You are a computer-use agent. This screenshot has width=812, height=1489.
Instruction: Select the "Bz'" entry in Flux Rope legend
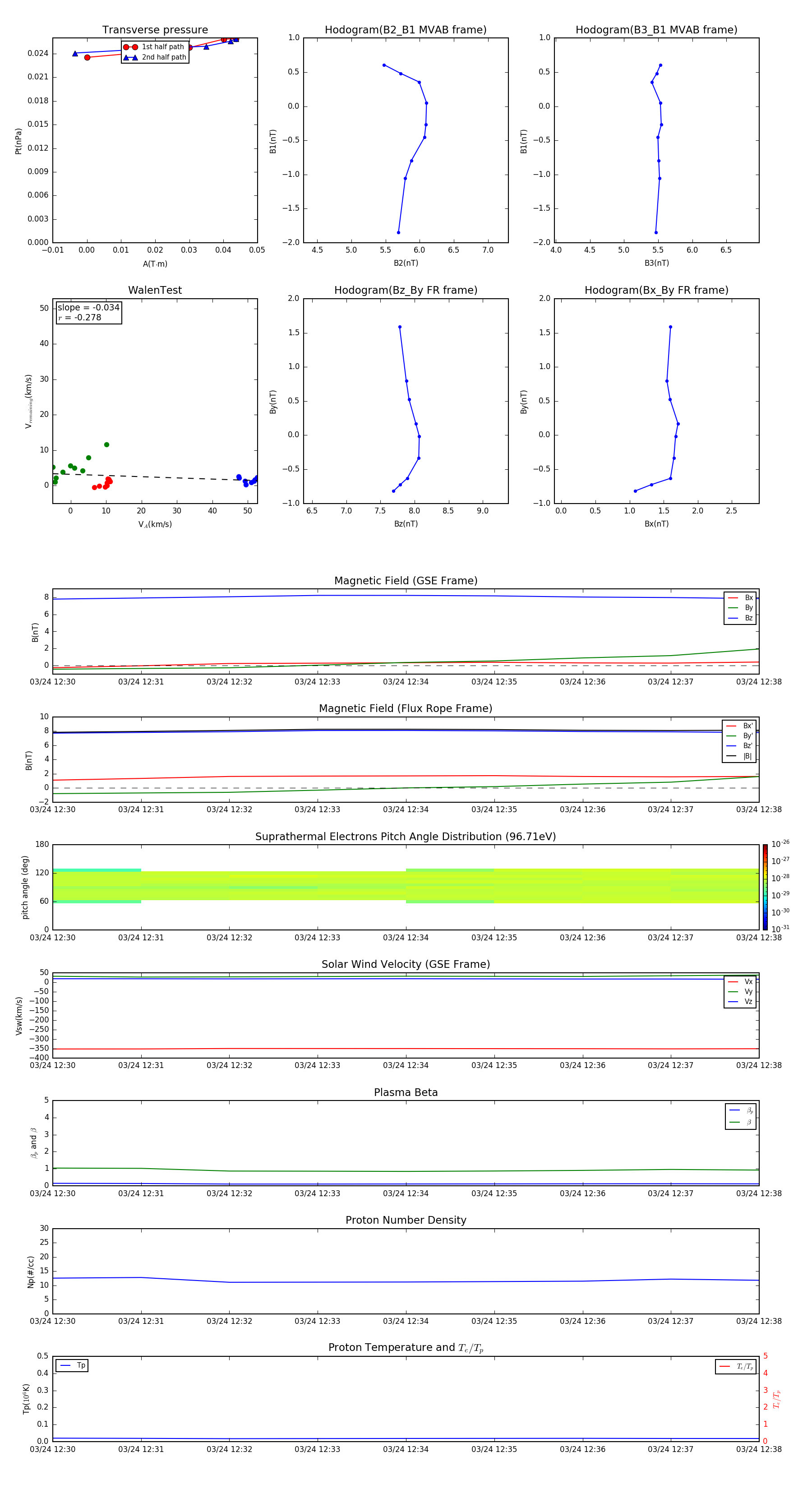coord(740,746)
